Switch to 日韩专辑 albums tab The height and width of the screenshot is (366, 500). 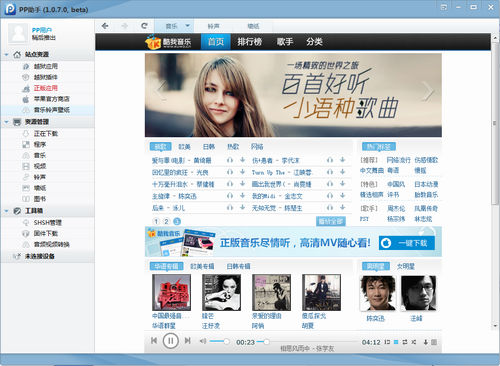coord(238,266)
